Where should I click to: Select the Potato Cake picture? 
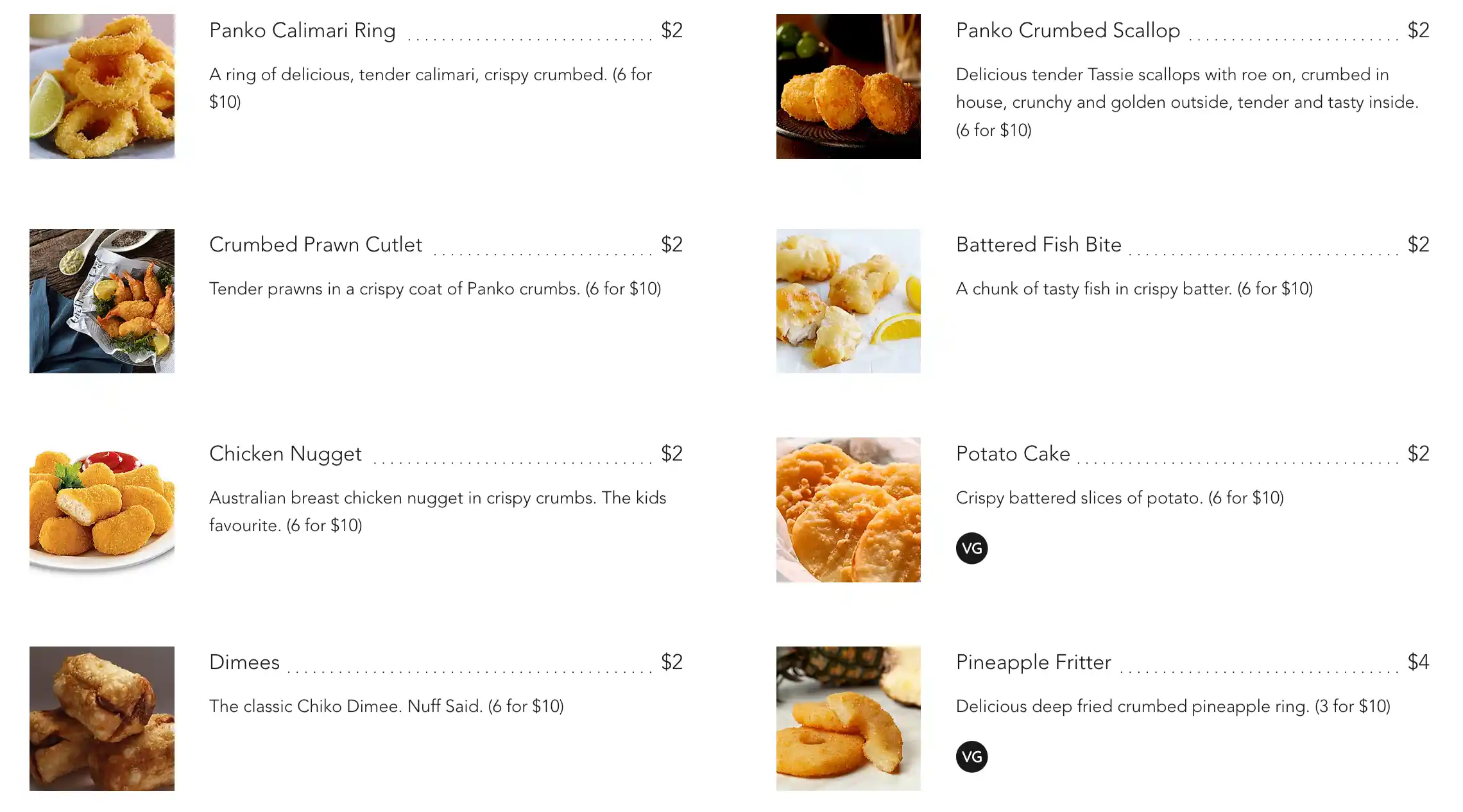click(848, 510)
